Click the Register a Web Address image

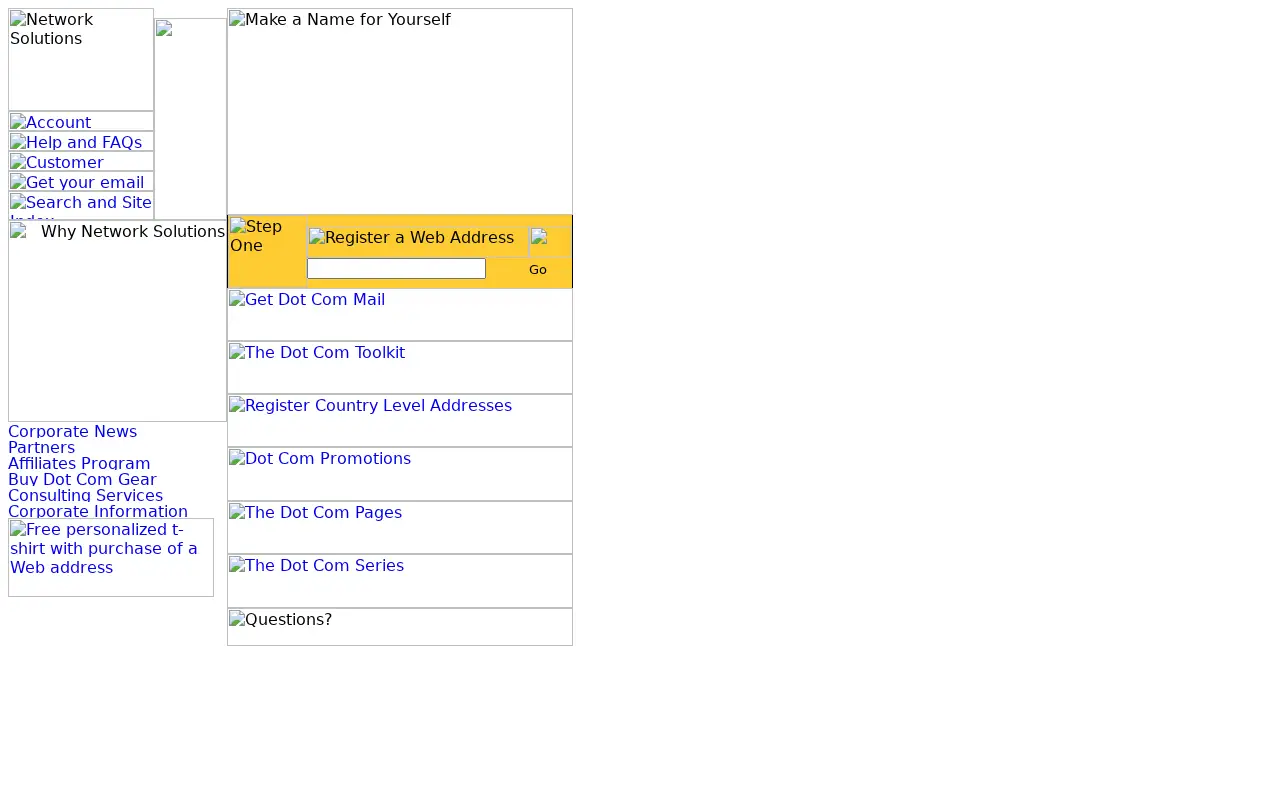click(x=418, y=241)
